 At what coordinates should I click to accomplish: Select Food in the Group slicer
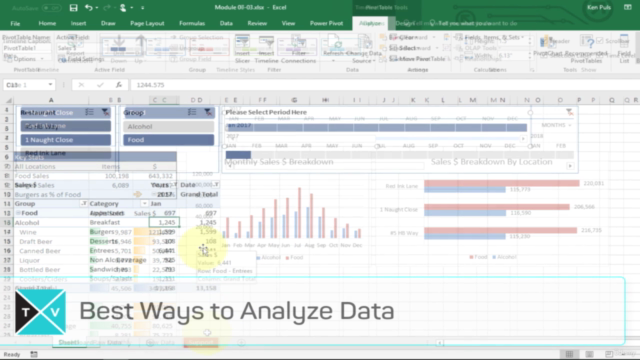coord(169,140)
